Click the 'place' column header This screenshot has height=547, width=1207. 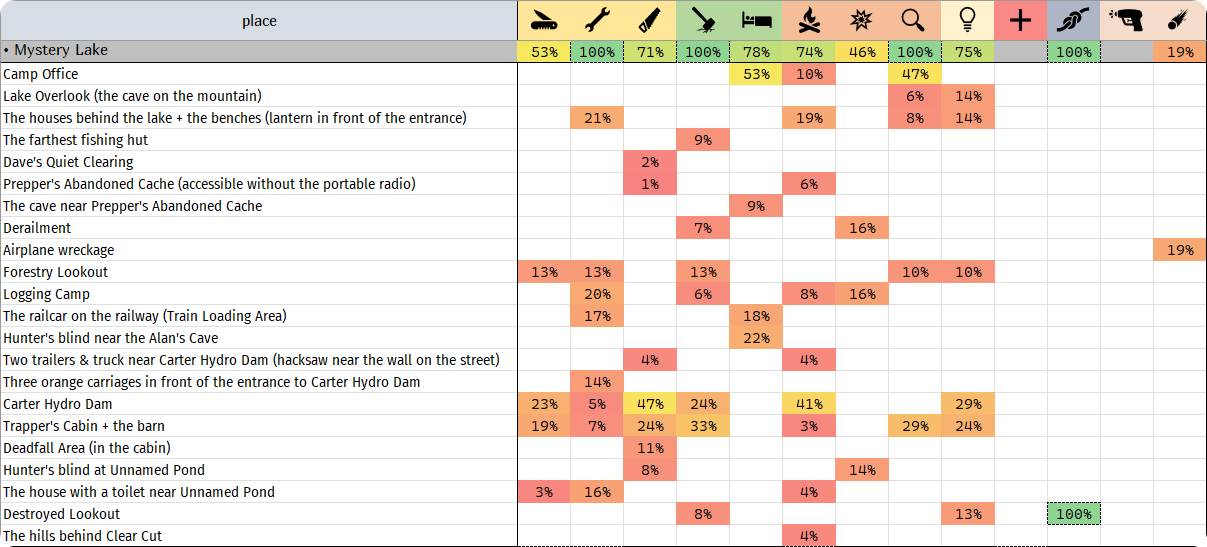tap(259, 20)
